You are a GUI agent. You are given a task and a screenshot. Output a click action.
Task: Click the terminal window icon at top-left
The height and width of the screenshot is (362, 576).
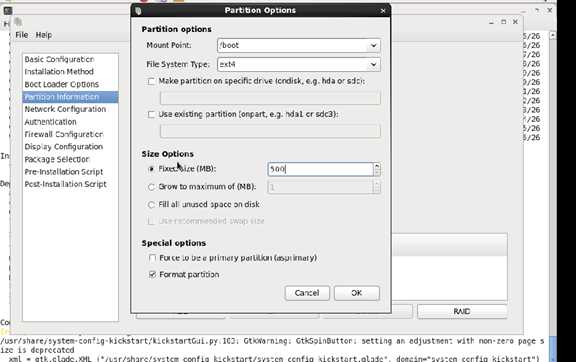click(8, 11)
